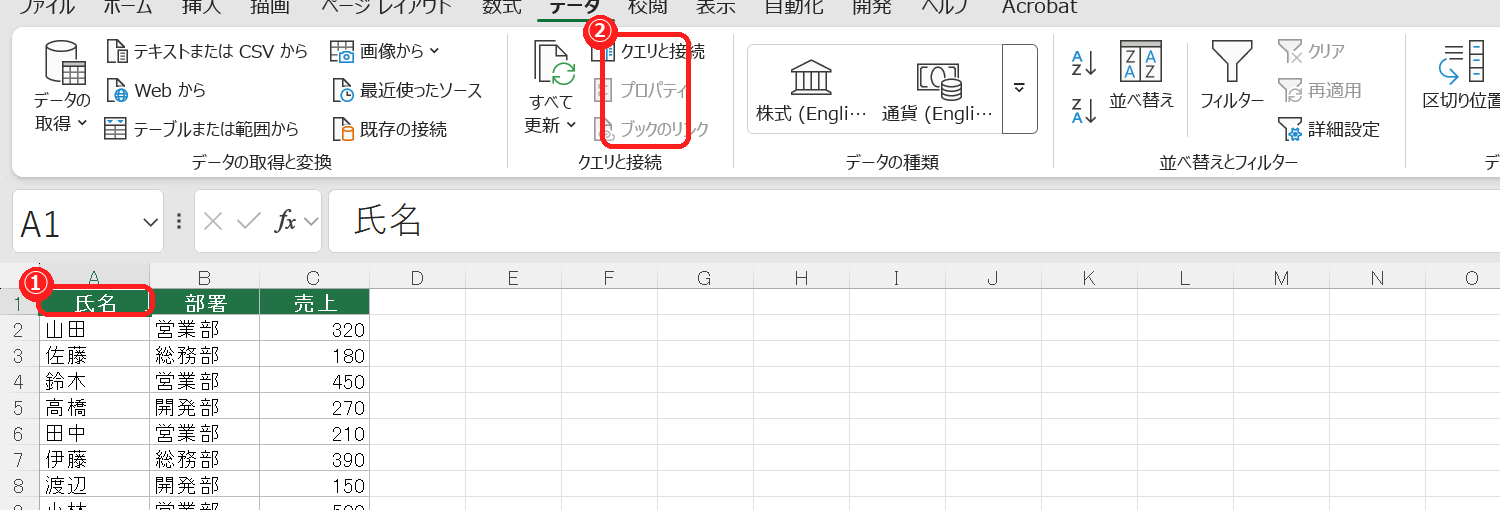Select the cell with 田中
This screenshot has height=510, width=1500.
click(x=95, y=433)
